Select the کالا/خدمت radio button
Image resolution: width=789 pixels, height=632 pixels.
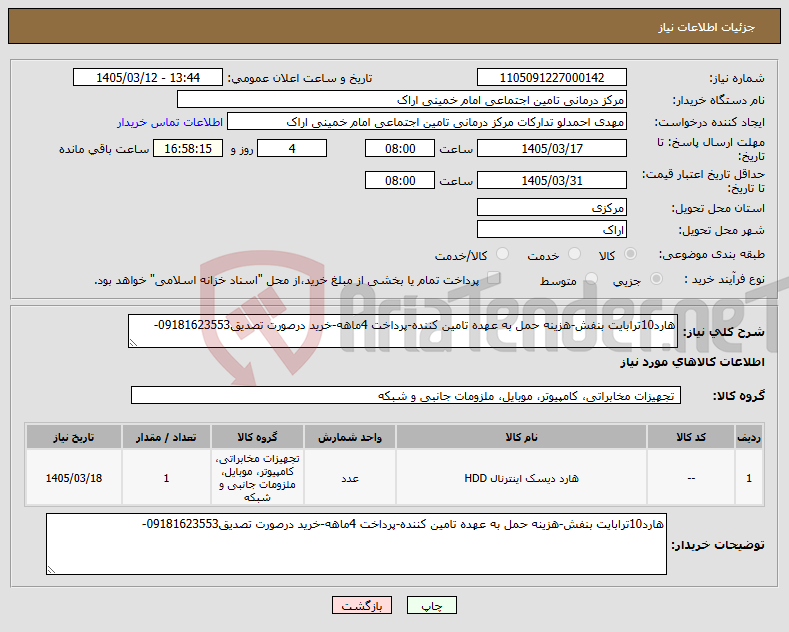click(x=503, y=254)
